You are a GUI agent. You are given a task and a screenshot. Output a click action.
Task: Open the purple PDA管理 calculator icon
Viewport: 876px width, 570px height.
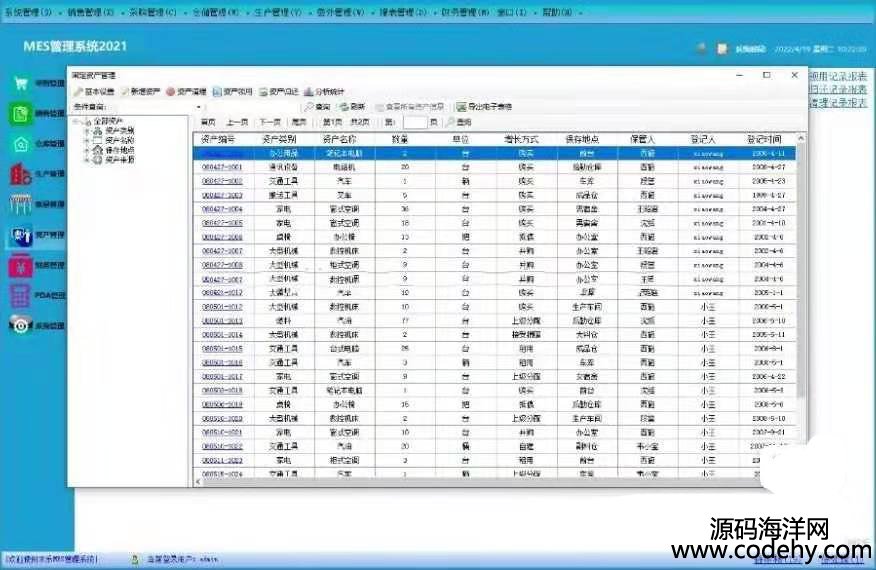(20, 295)
